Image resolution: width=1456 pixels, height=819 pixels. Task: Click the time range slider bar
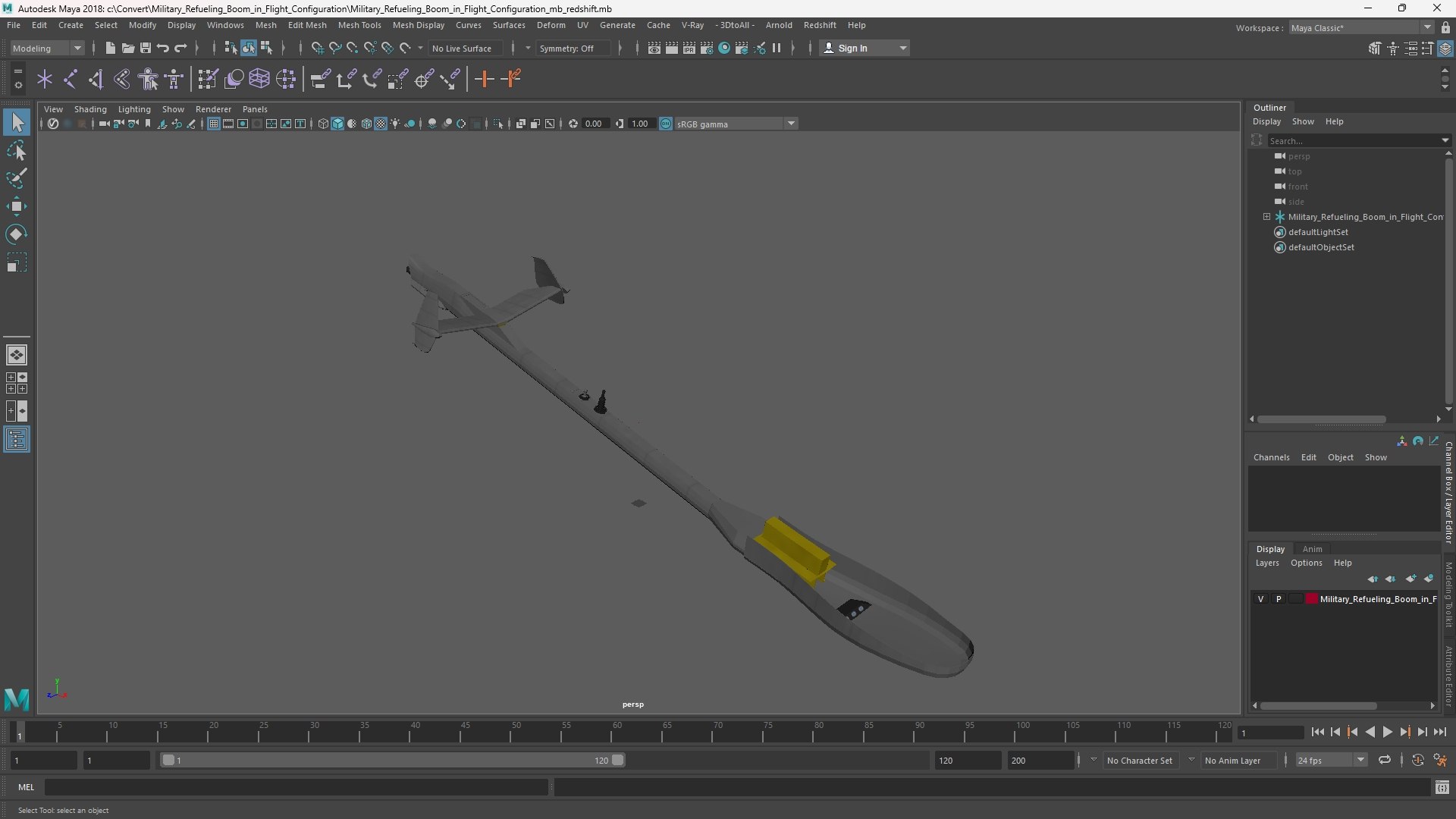(393, 760)
